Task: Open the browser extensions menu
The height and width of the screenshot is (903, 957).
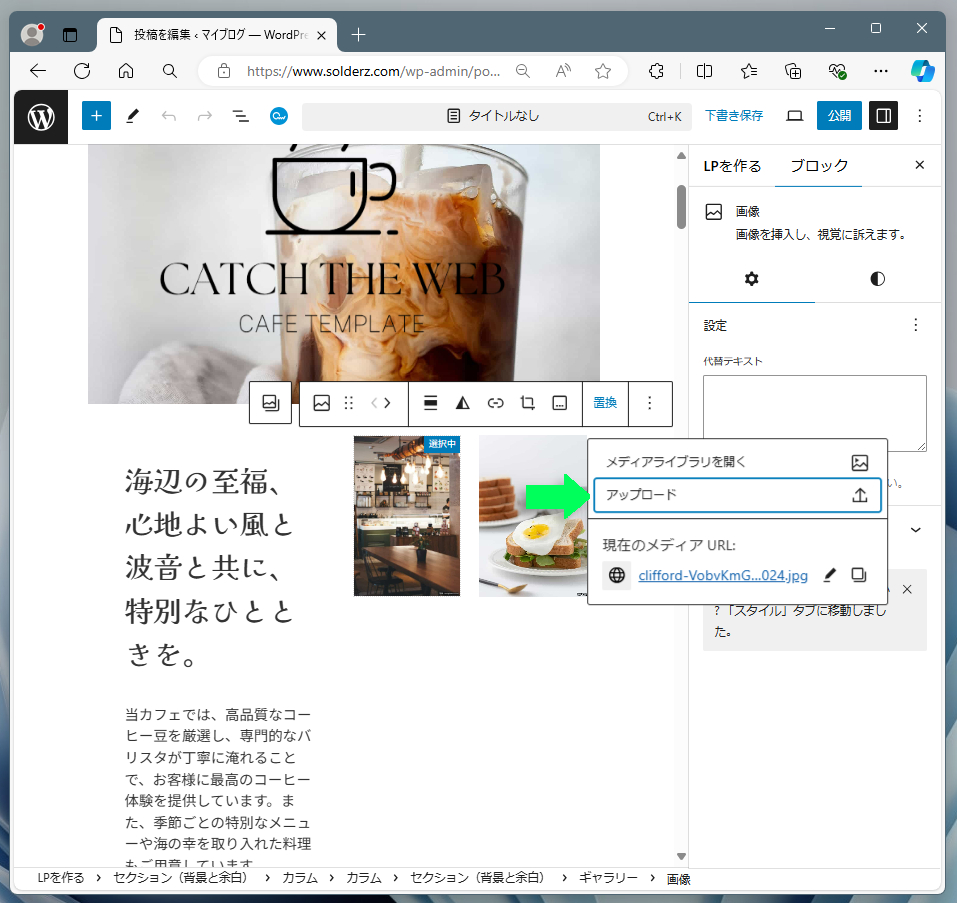Action: [656, 71]
